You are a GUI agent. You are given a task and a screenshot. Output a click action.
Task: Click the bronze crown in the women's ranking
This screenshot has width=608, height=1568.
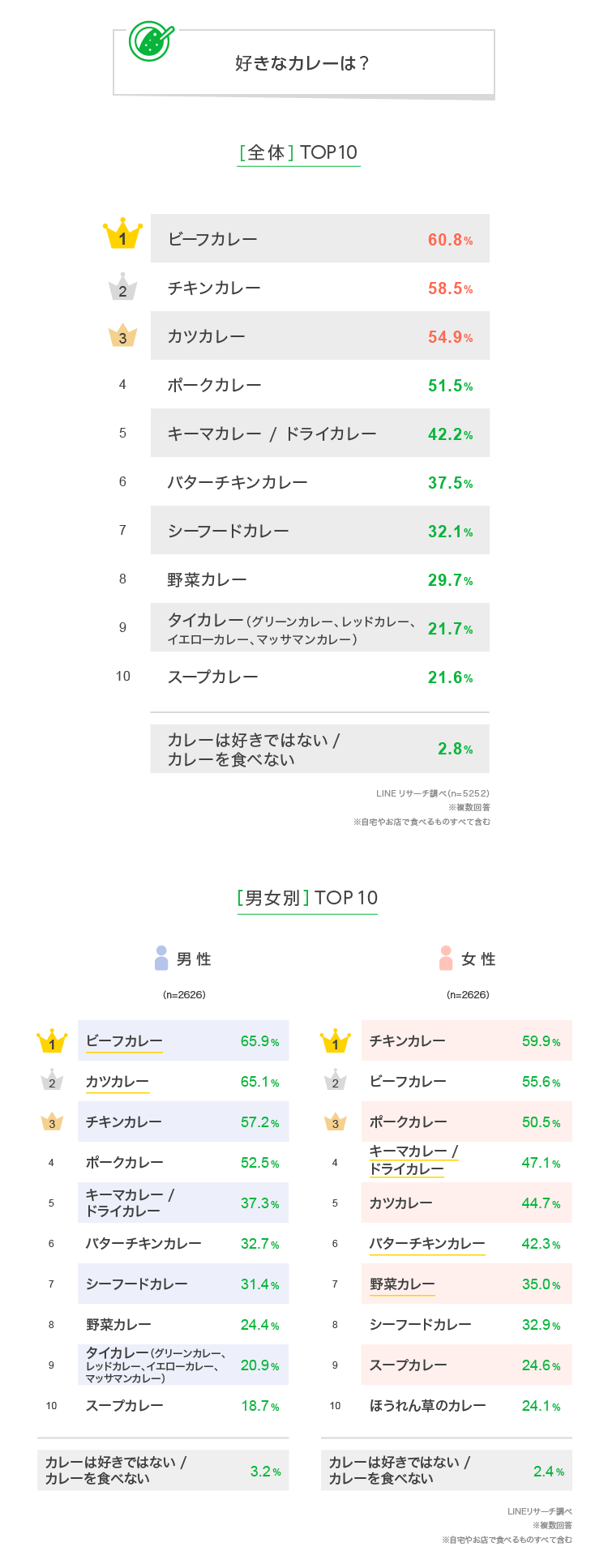[335, 1122]
